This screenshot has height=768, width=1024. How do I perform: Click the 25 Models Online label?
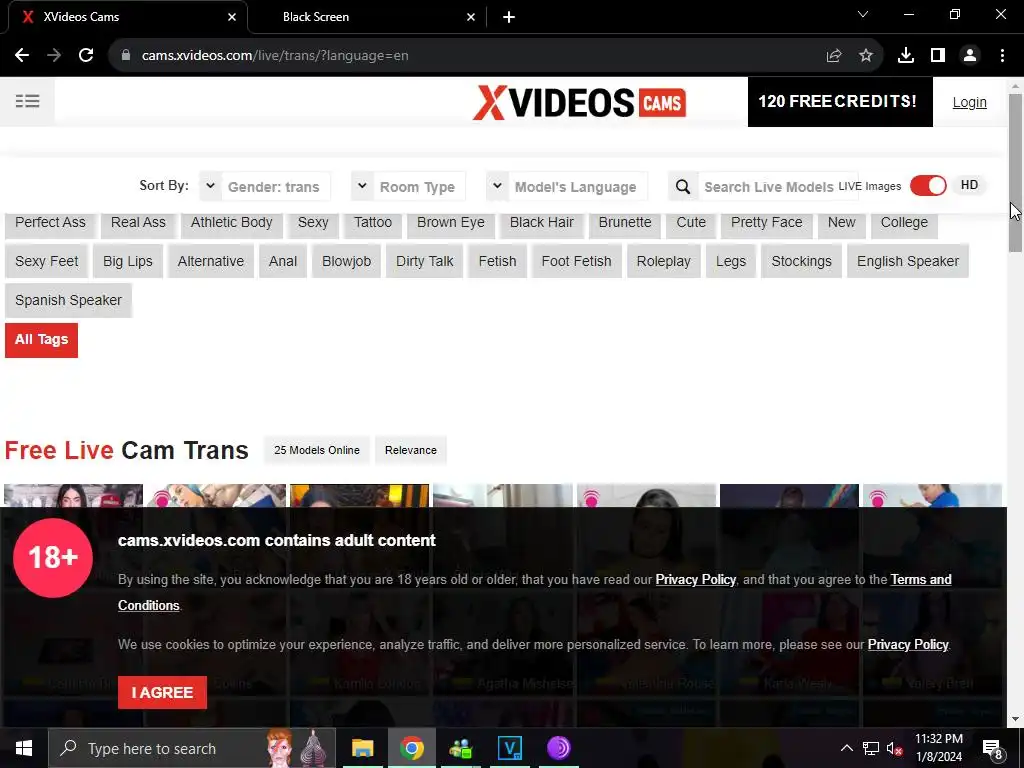point(317,450)
